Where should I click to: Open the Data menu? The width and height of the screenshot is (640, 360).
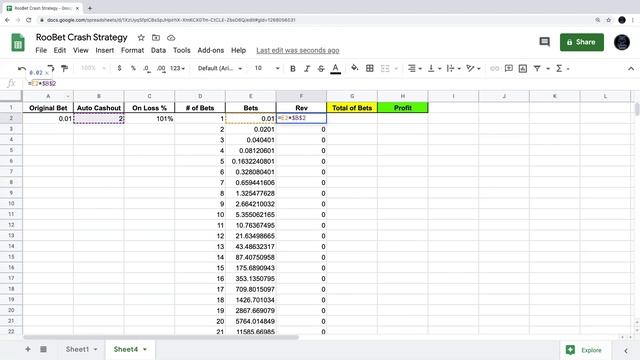coord(158,50)
